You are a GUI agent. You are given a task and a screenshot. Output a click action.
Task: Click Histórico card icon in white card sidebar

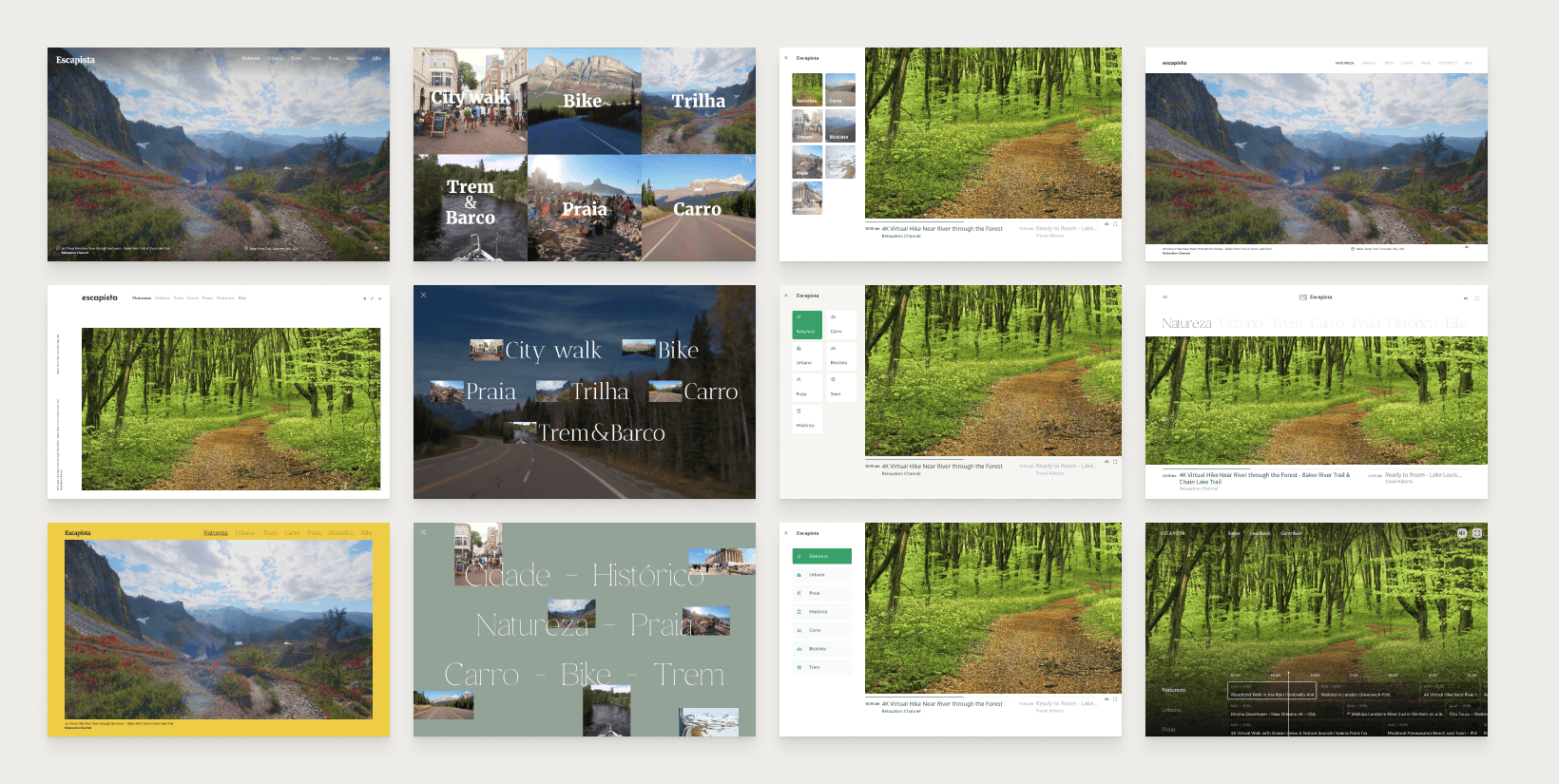pos(799,411)
